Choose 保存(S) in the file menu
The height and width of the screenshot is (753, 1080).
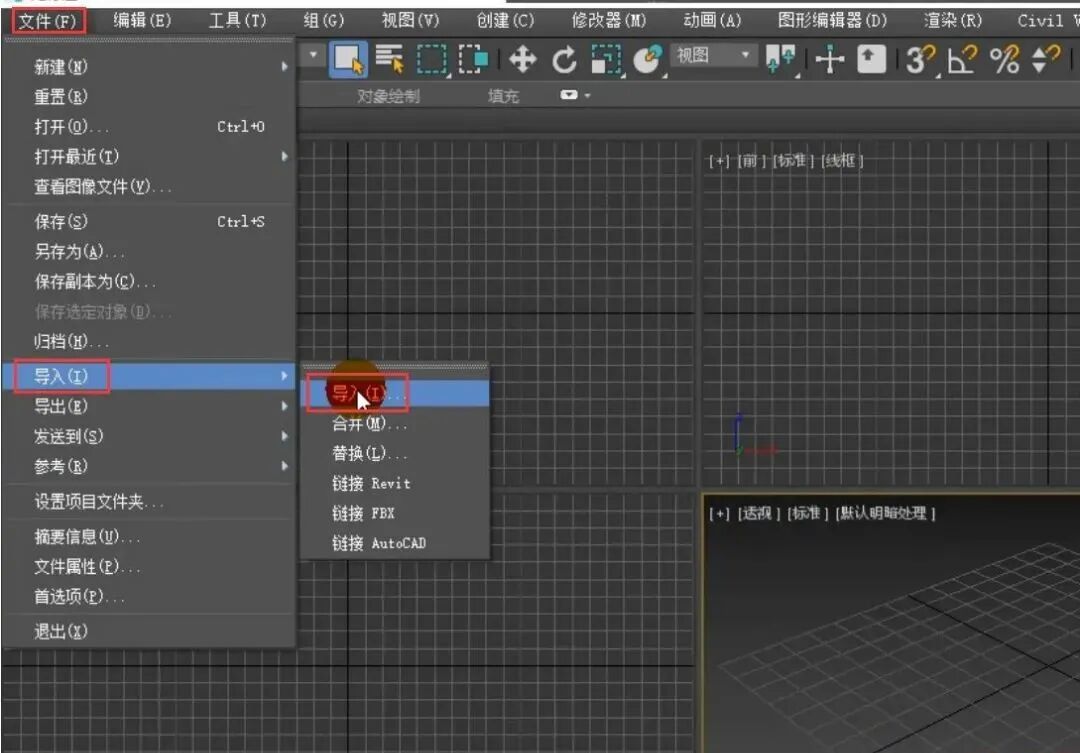[x=149, y=221]
